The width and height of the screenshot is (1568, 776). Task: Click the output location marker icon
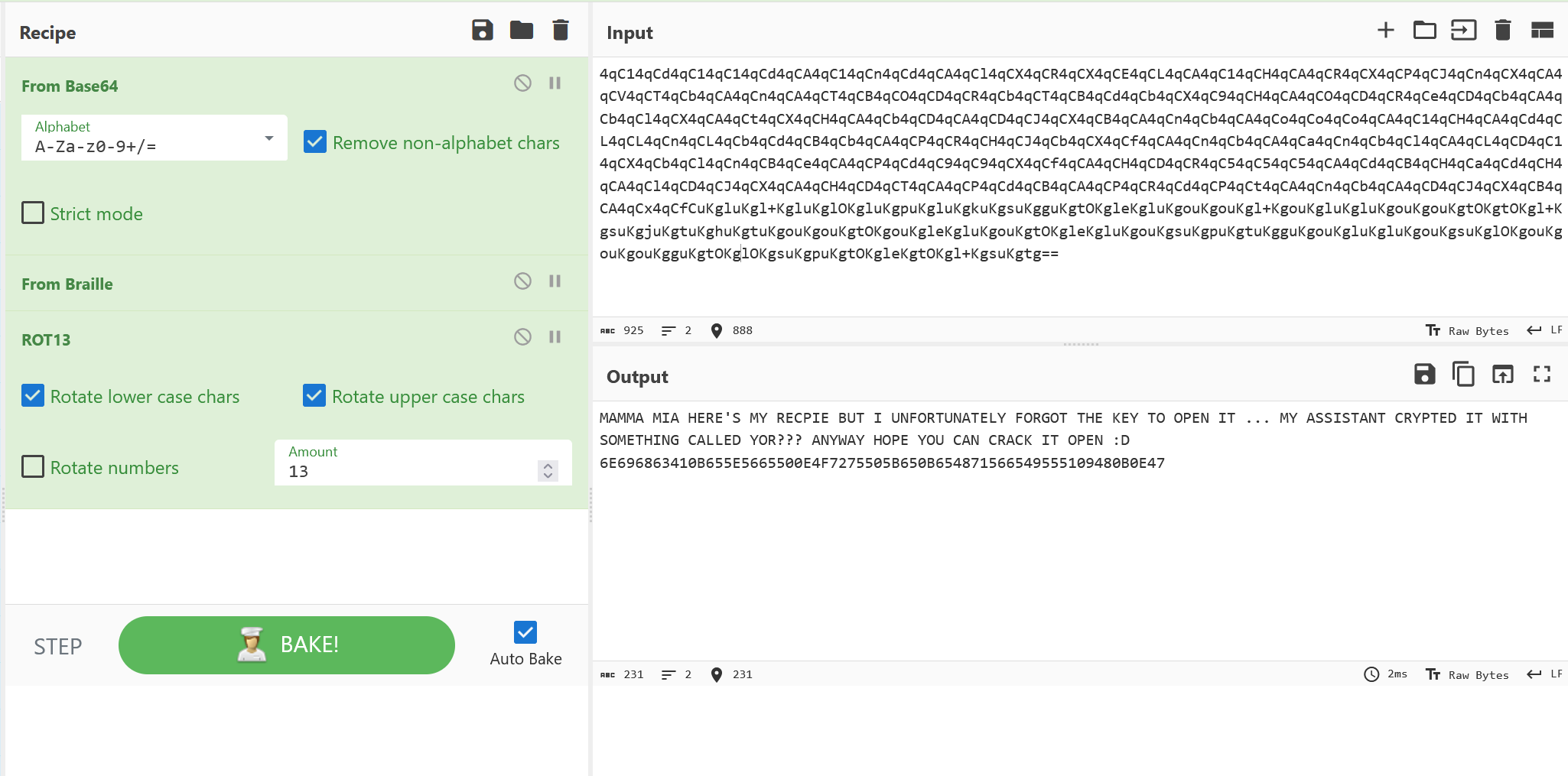pyautogui.click(x=717, y=674)
